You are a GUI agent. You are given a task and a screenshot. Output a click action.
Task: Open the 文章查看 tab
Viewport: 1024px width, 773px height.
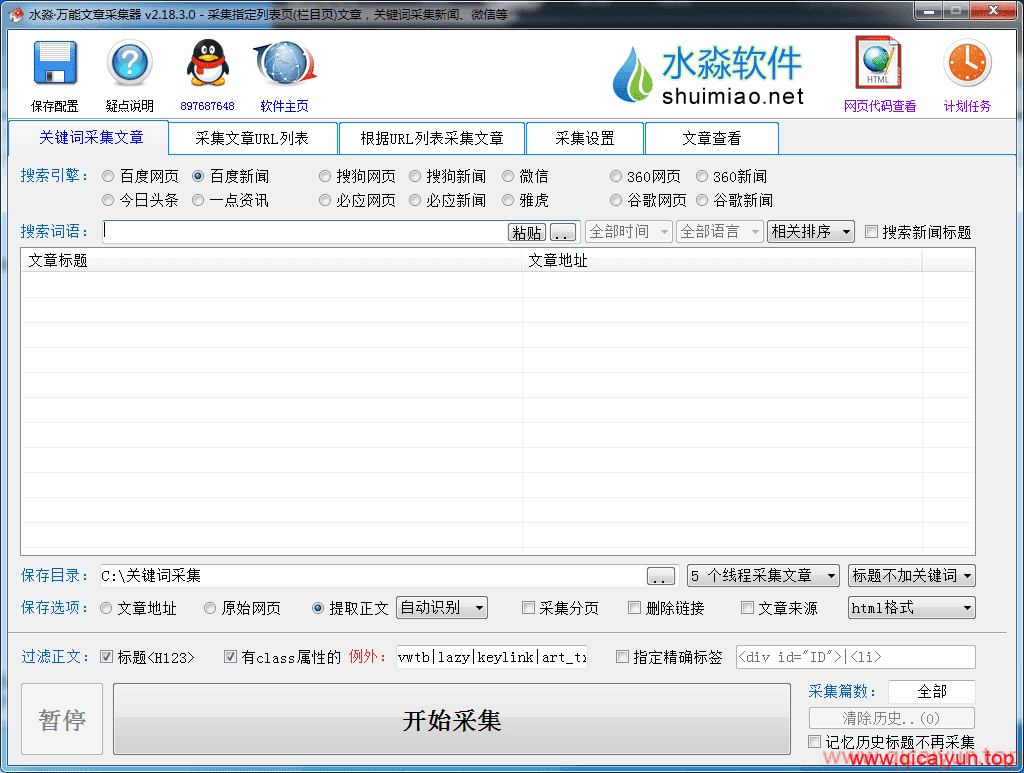pyautogui.click(x=711, y=138)
